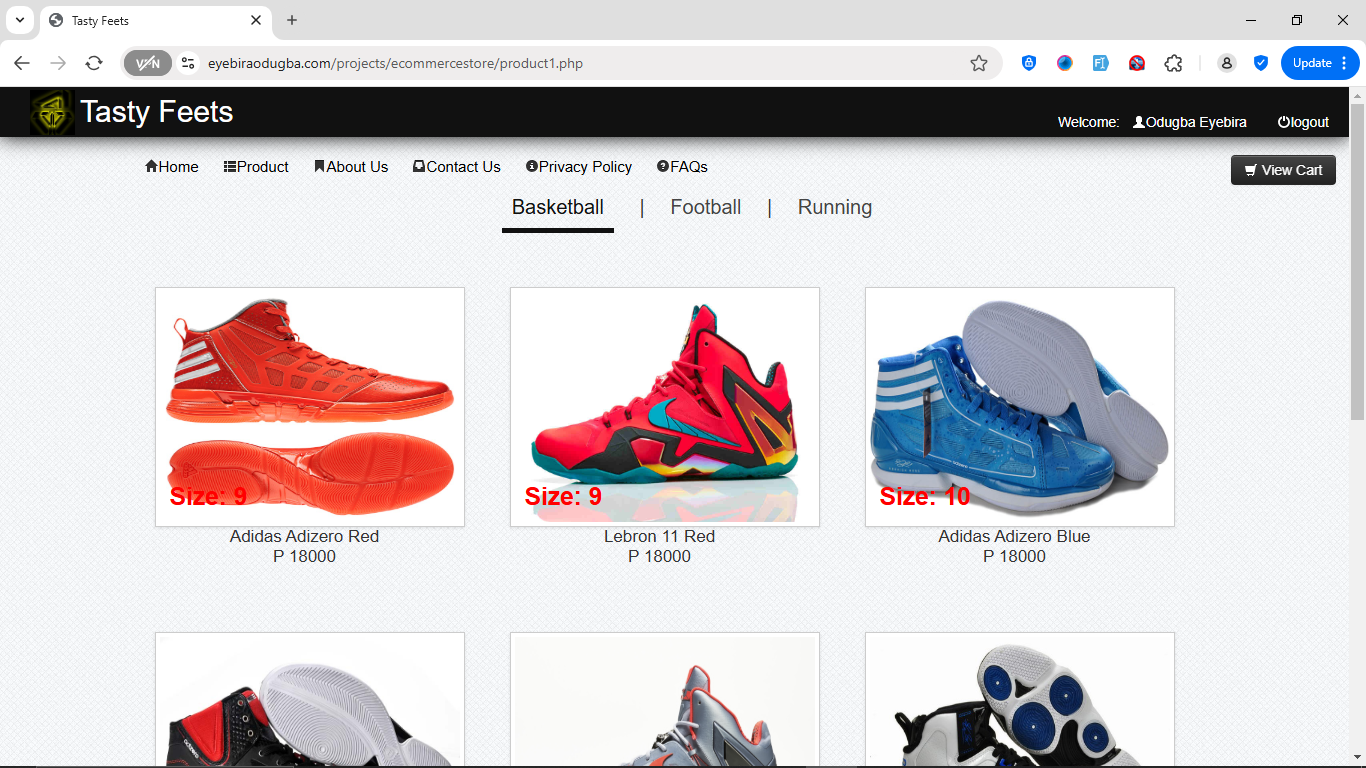The image size is (1366, 768).
Task: Go to Home page link
Action: pos(172,167)
